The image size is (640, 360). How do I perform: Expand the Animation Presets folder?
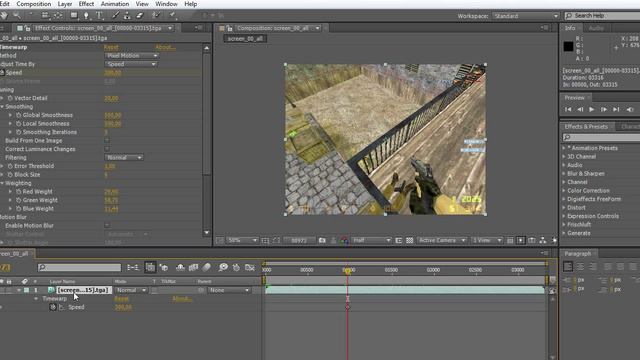tap(564, 148)
